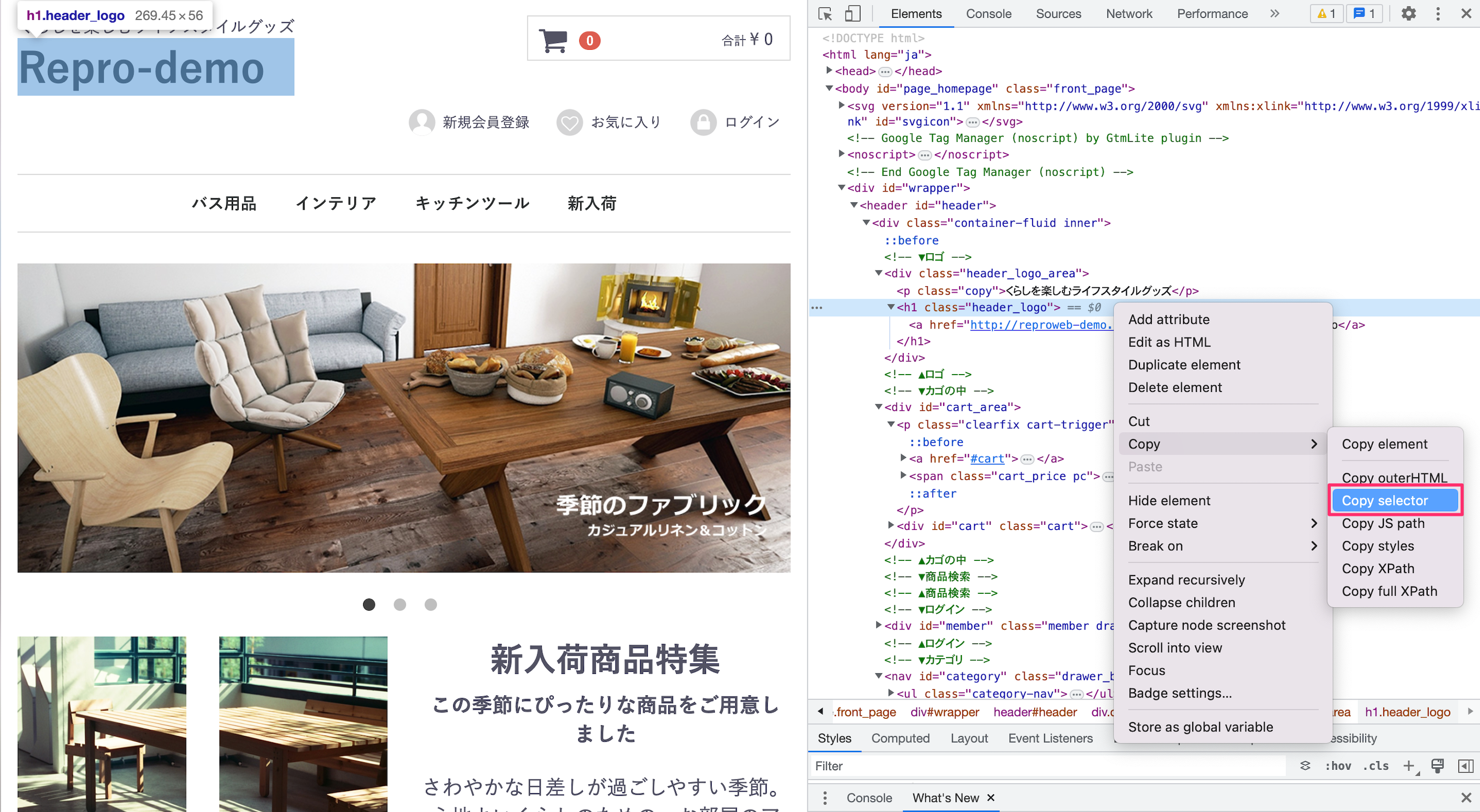Collapse the h1 header_logo node
The height and width of the screenshot is (812, 1480).
[x=891, y=307]
